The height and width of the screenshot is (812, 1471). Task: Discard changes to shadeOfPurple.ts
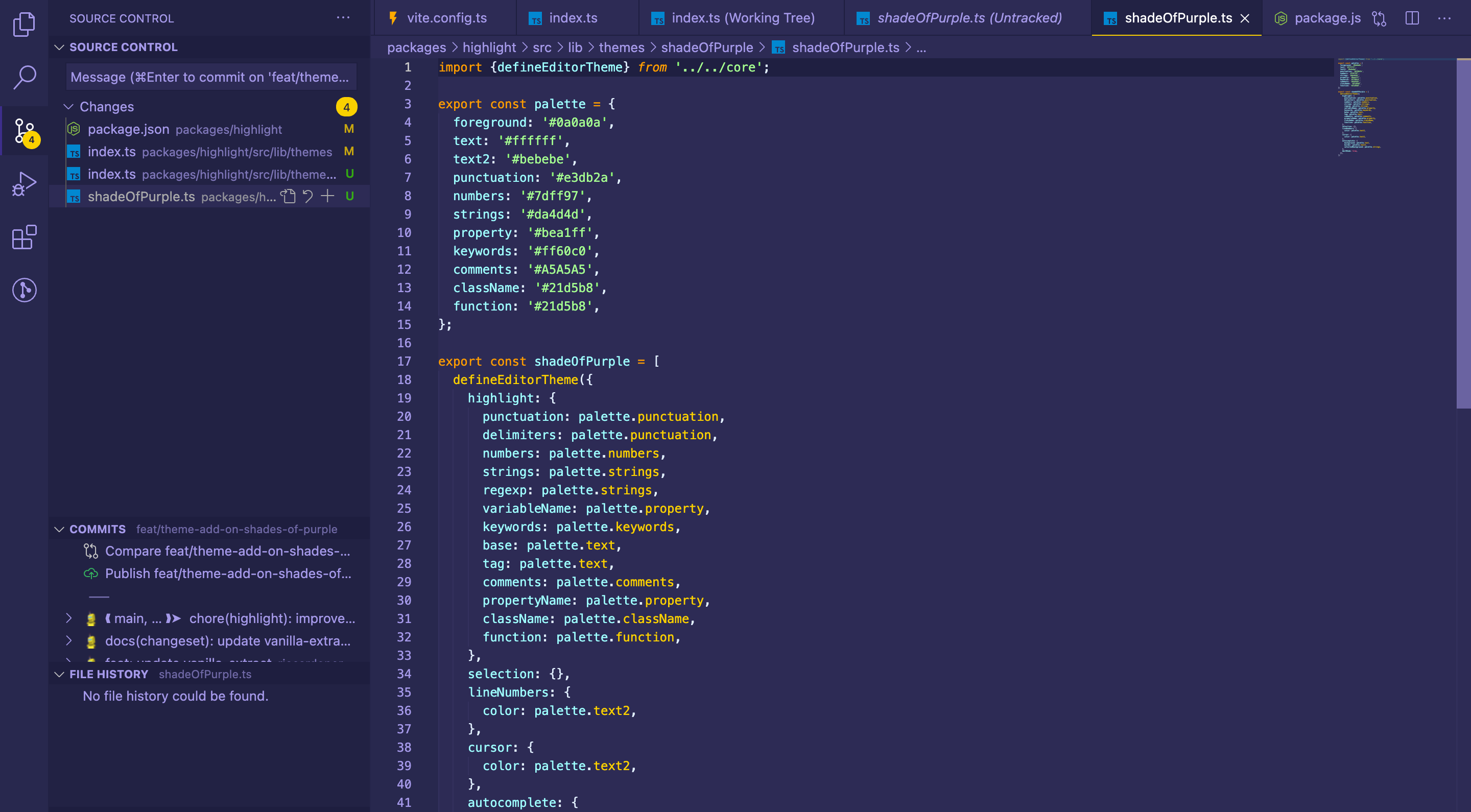point(308,196)
